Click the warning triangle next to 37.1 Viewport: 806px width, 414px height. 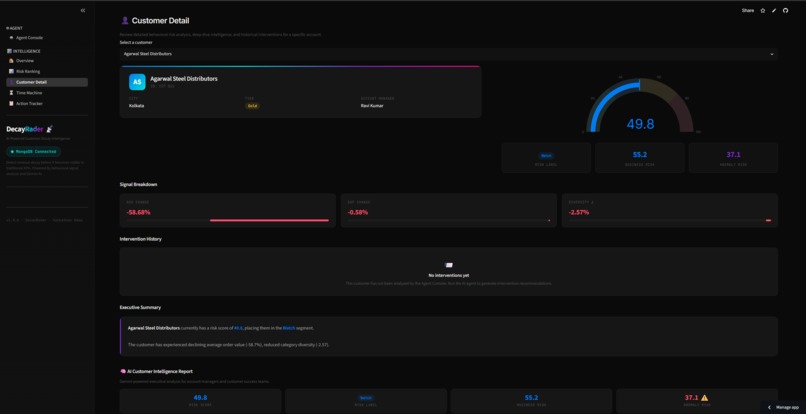click(x=704, y=398)
